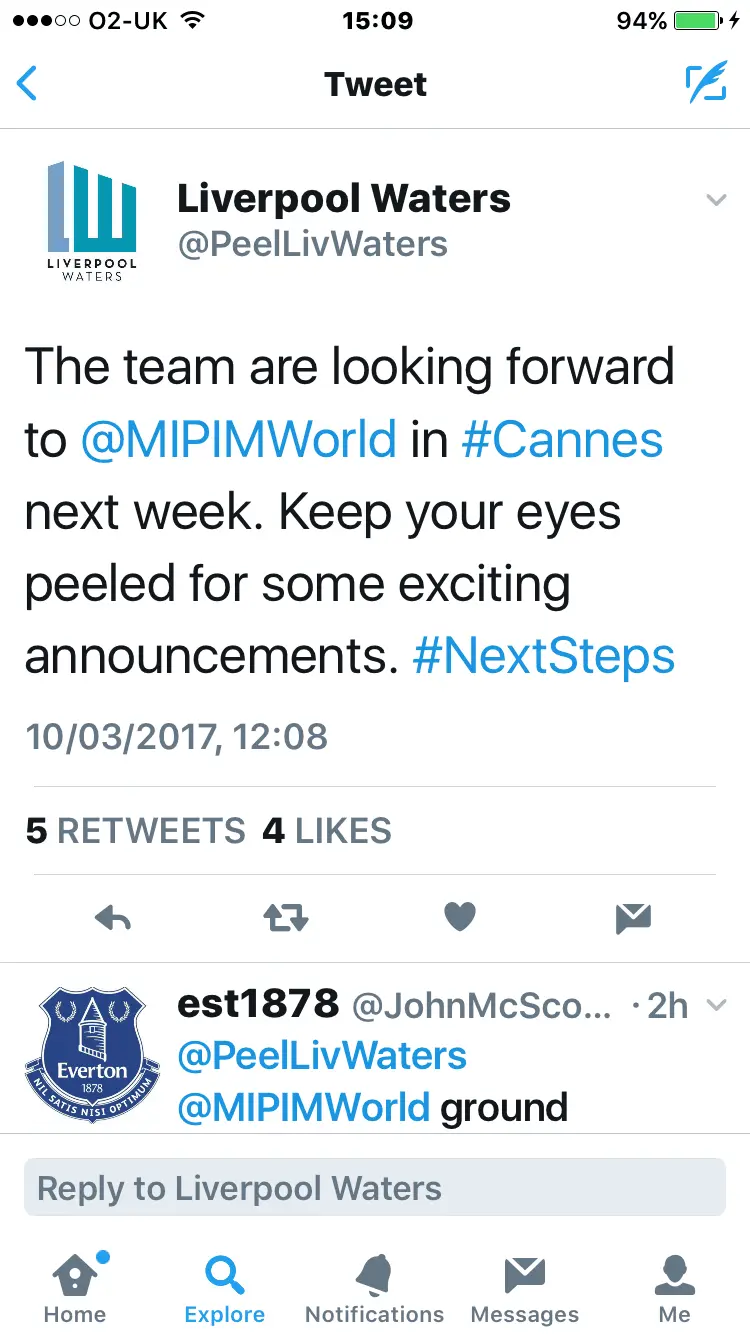Expand options chevron on est1878 reply
The width and height of the screenshot is (750, 1334).
coord(716,1006)
